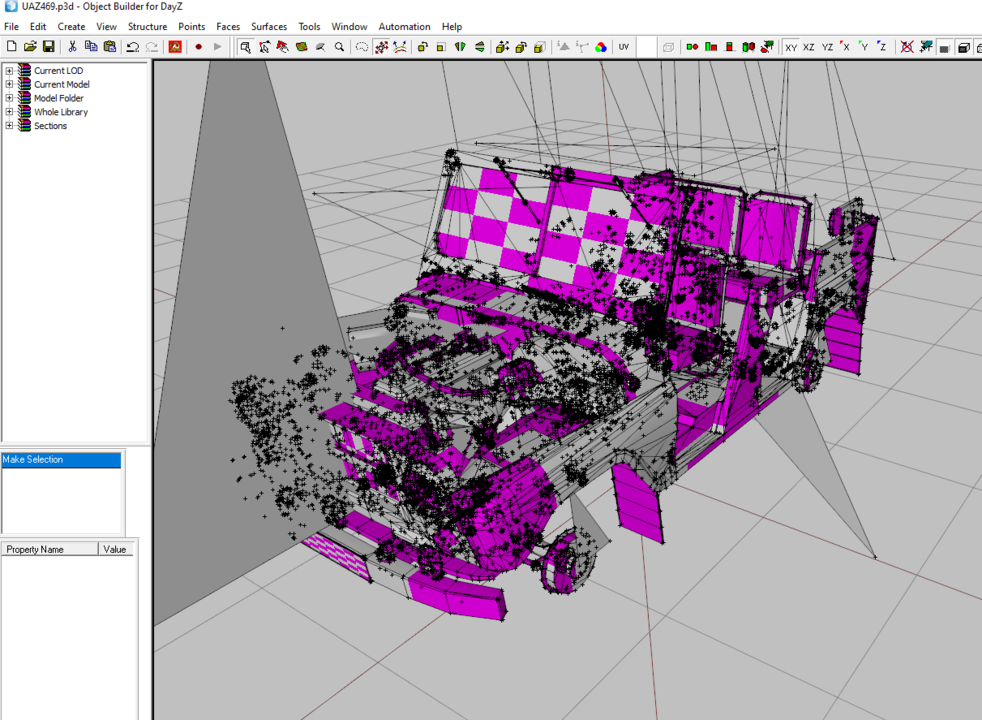Open the RGB color circles tool

601,47
